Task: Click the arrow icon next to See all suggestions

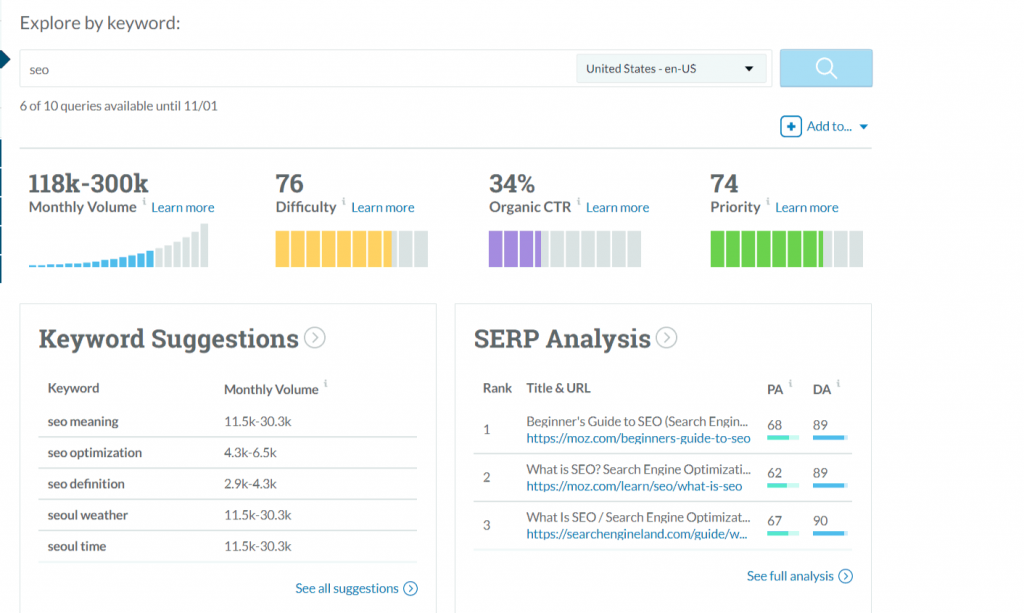Action: 410,588
